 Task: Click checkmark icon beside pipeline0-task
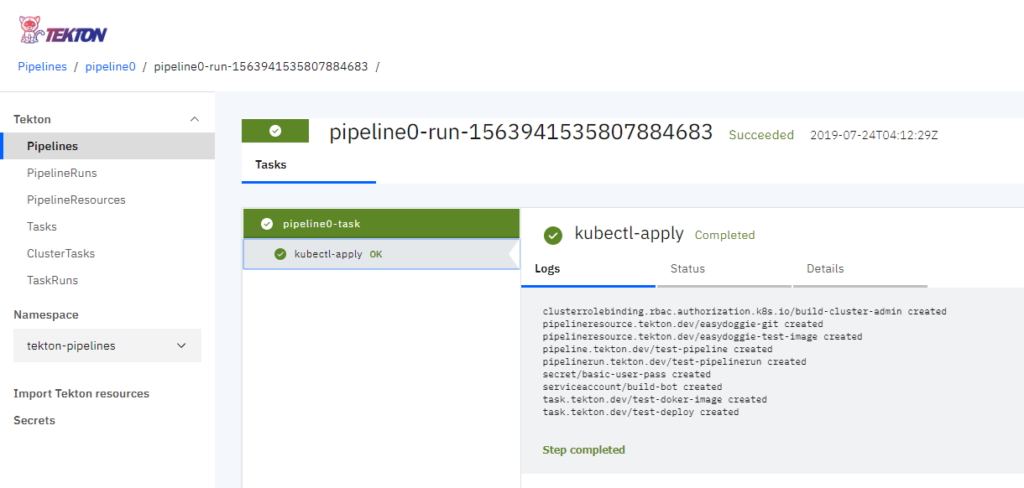266,224
